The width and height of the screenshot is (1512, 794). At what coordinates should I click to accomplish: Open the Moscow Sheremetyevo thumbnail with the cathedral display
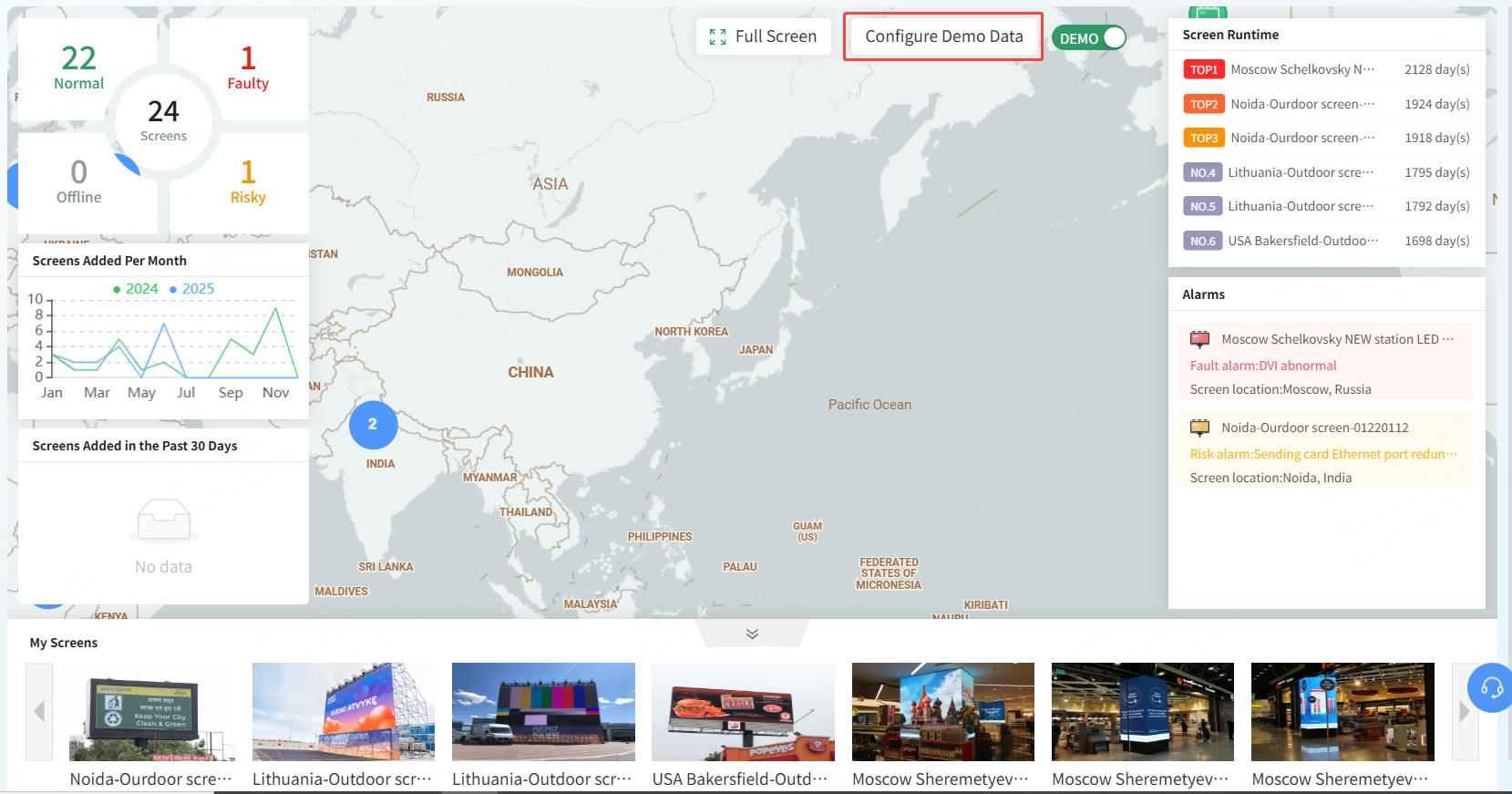[x=943, y=712]
